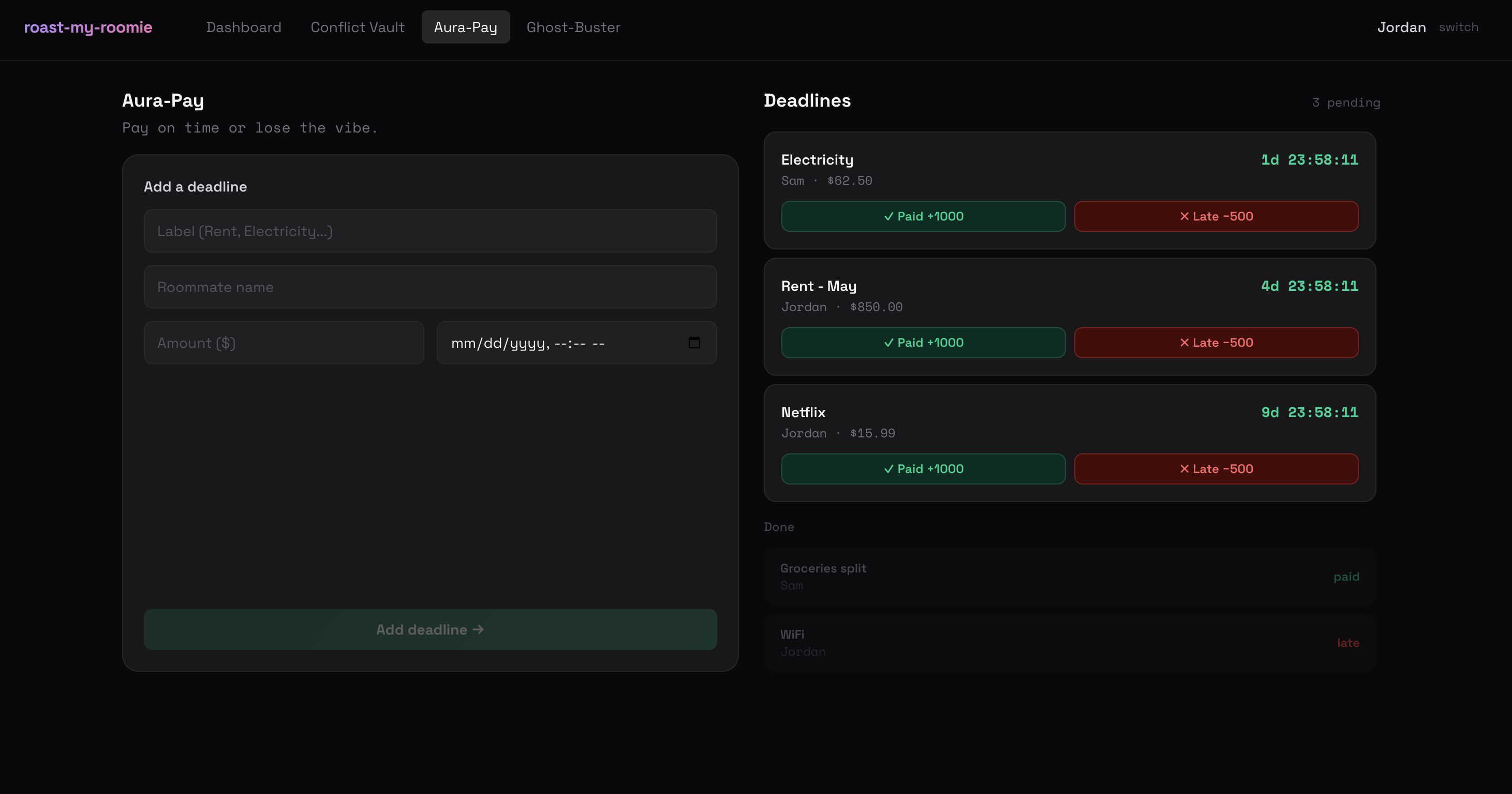This screenshot has height=794, width=1512.
Task: Click the roast-my-roomie logo
Action: tap(88, 27)
